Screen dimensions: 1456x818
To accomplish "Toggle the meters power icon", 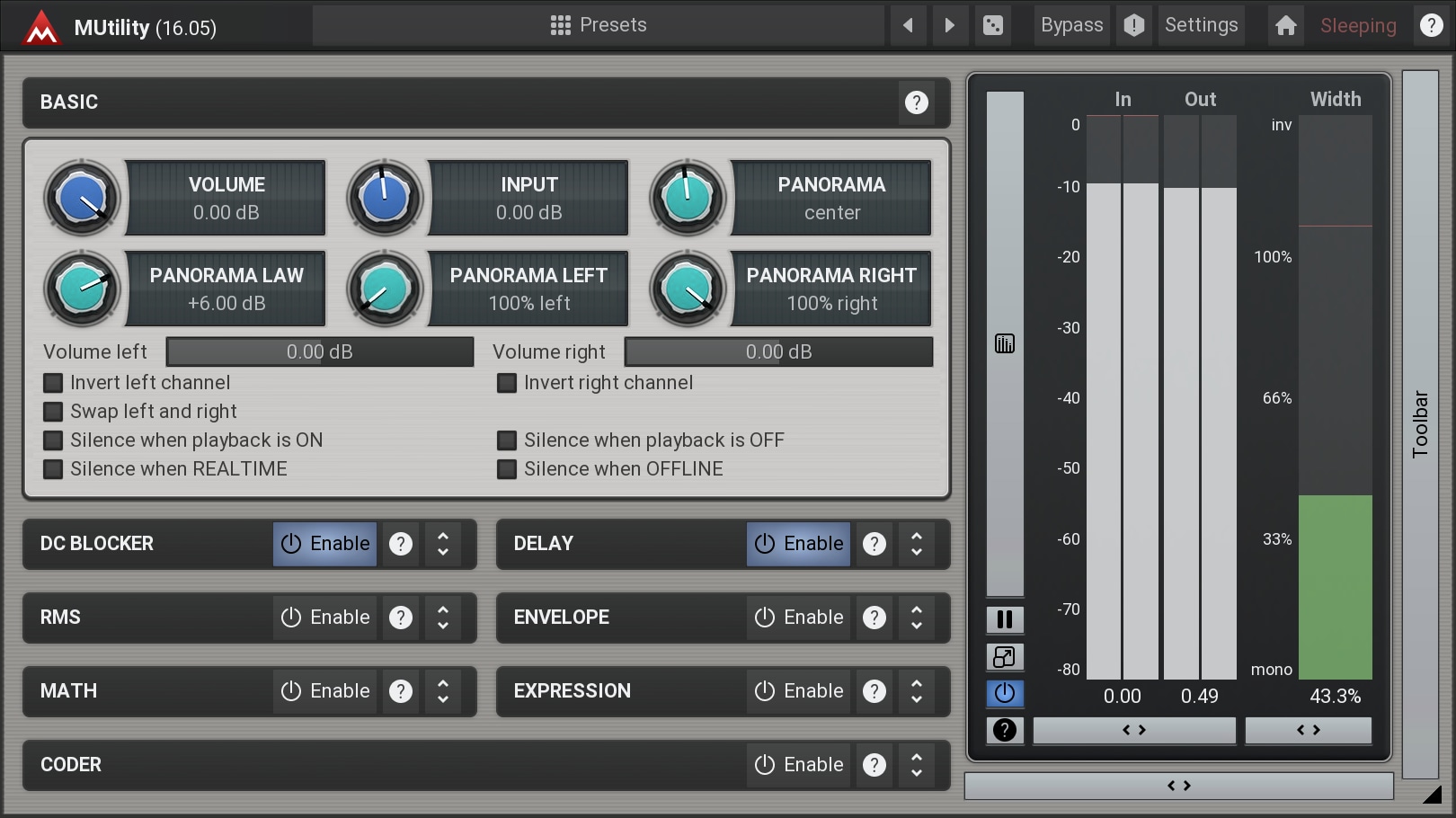I will click(x=1005, y=693).
